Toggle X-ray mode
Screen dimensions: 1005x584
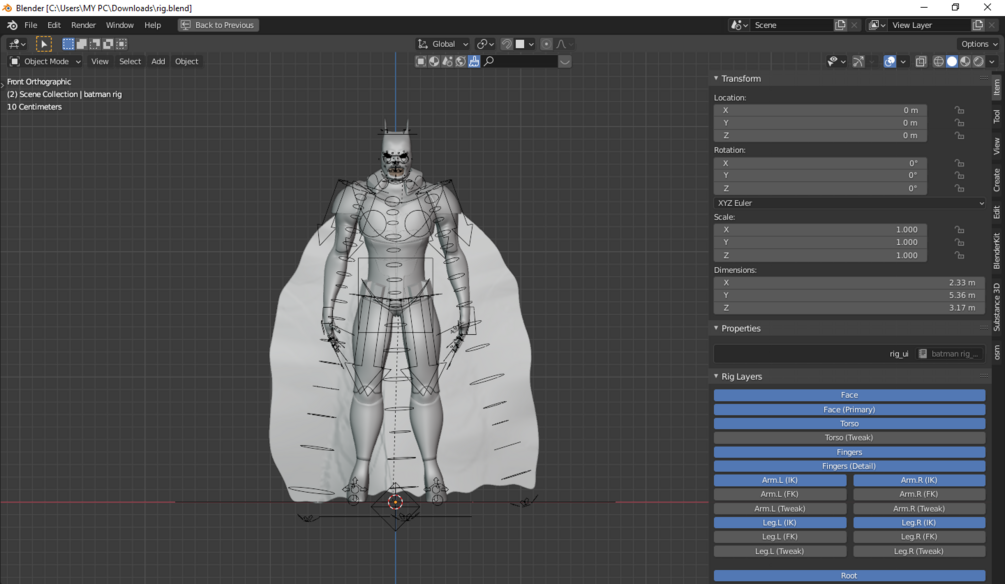coord(921,62)
